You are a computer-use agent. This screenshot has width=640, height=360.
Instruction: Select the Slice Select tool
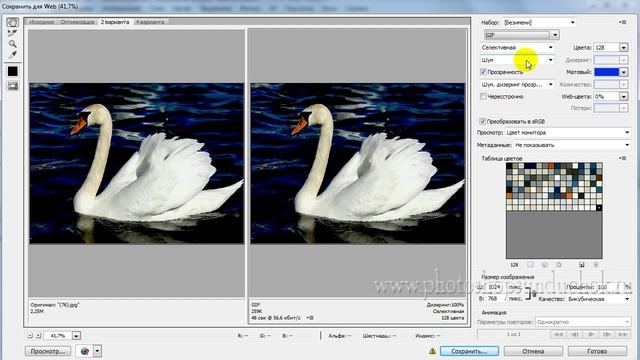(13, 33)
